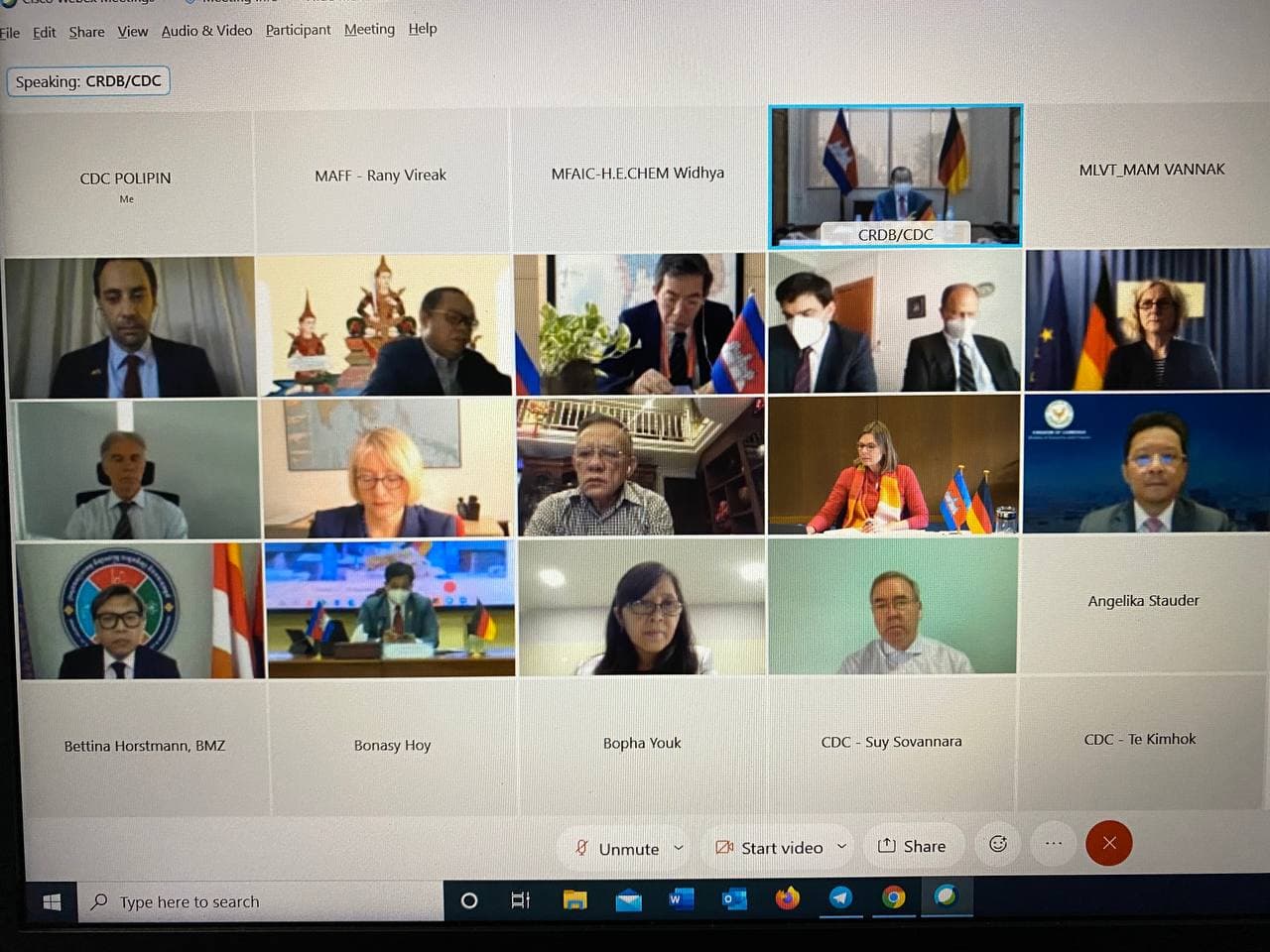Open the Audio & Video menu
1270x952 pixels.
206,31
